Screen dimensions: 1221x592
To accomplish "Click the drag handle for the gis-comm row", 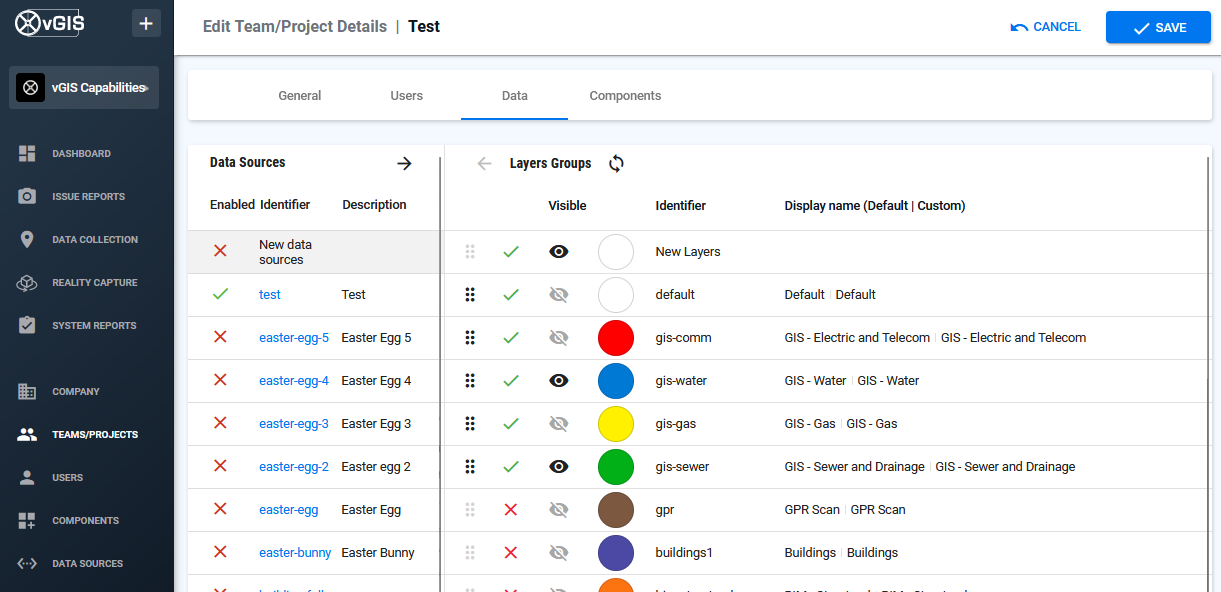I will click(x=470, y=338).
